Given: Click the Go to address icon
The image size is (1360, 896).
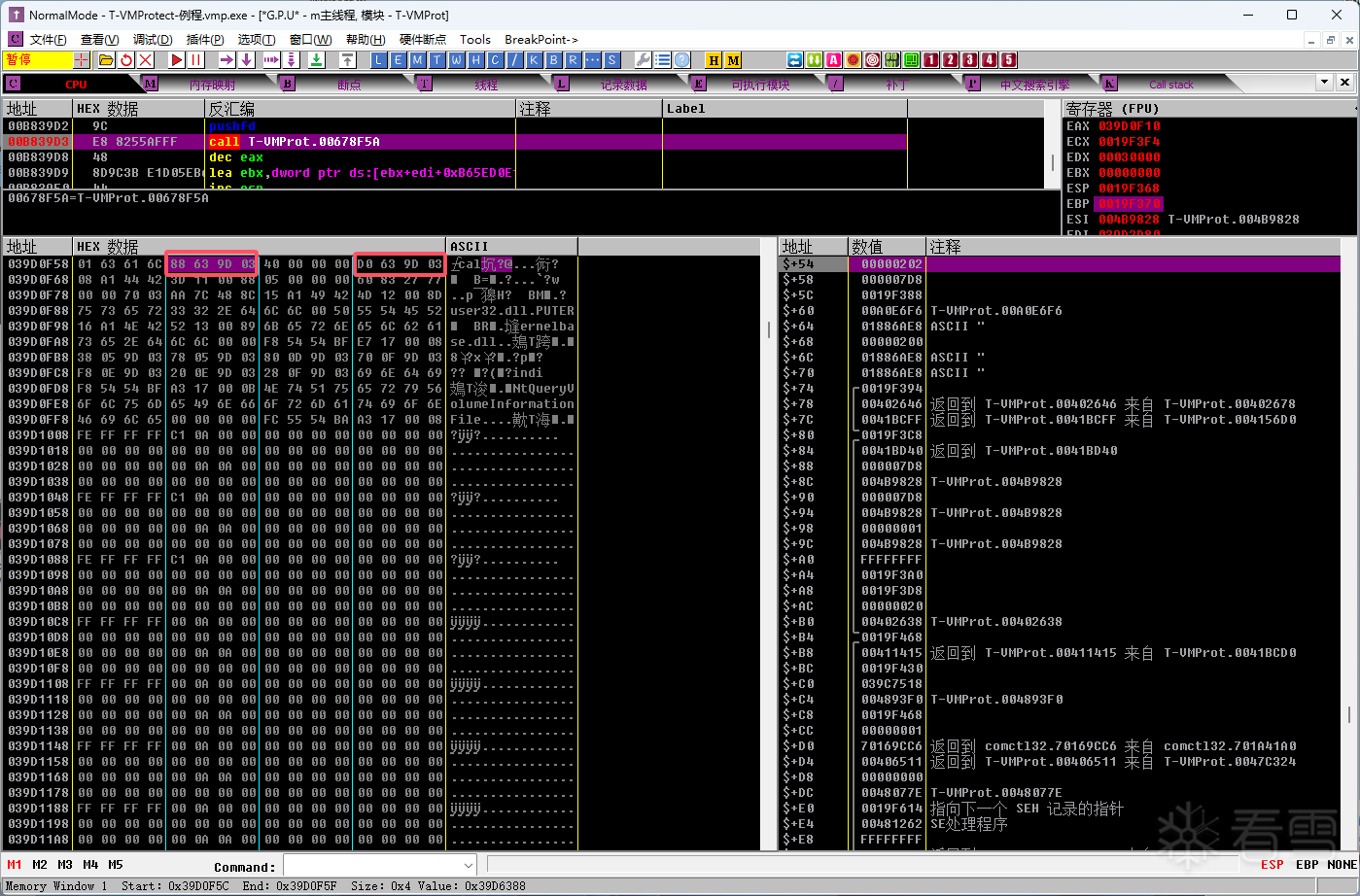Looking at the screenshot, I should coord(347,60).
